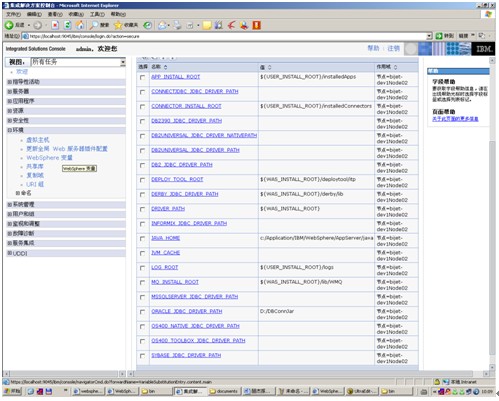Click the 注销 logout link
This screenshot has width=499, height=401.
click(x=394, y=48)
